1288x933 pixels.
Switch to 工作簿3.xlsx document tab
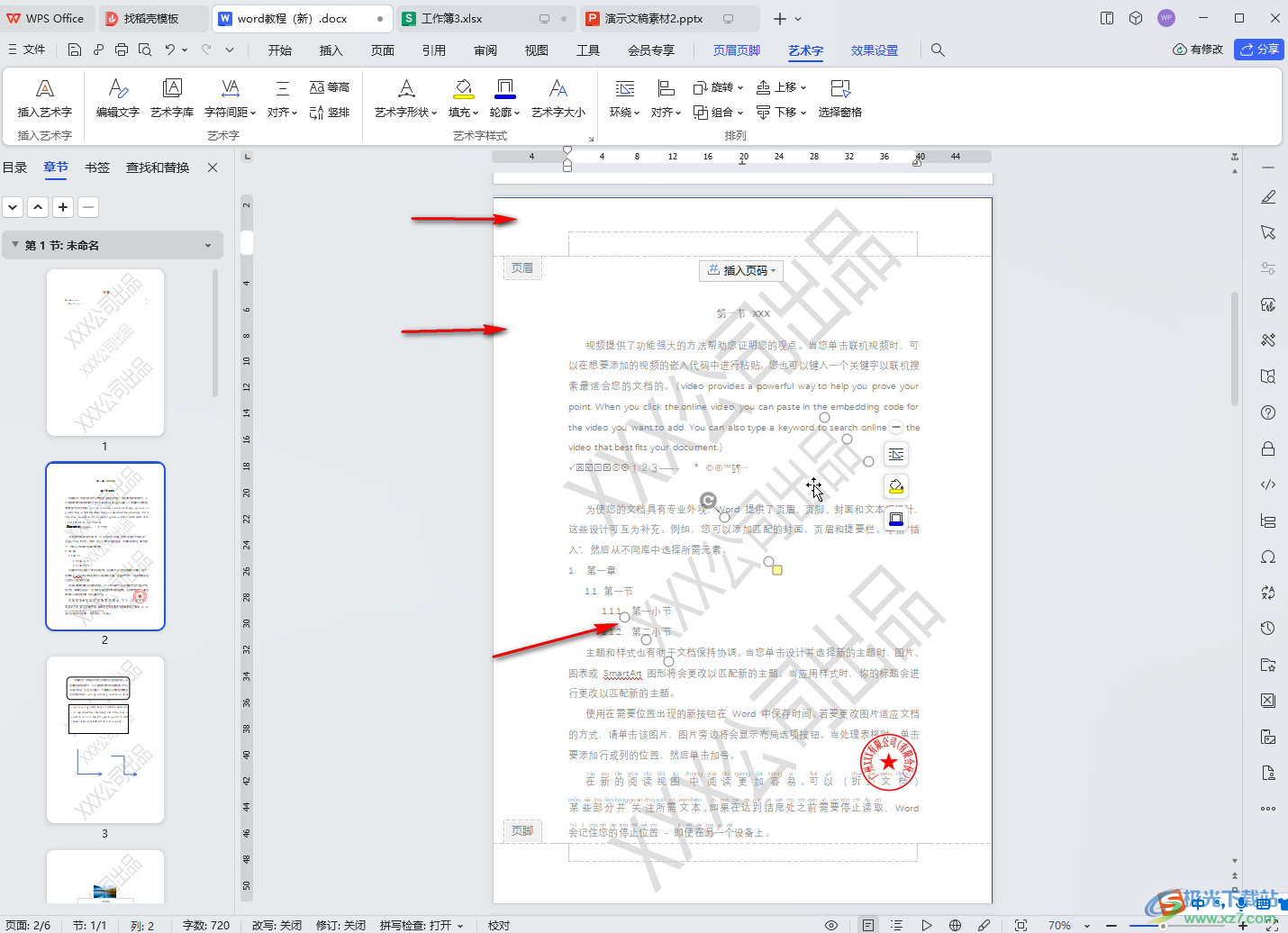(451, 18)
